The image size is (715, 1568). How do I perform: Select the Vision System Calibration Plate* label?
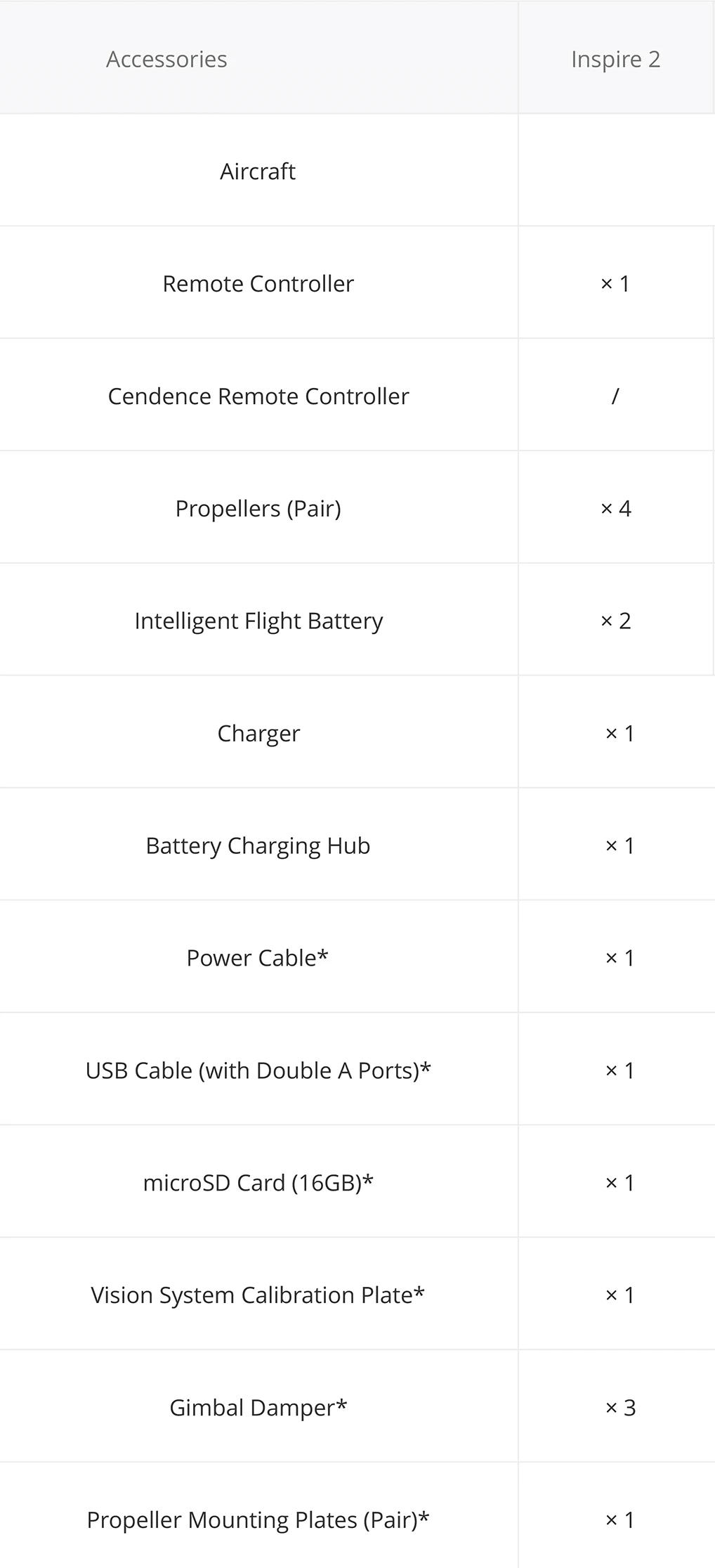click(258, 1296)
